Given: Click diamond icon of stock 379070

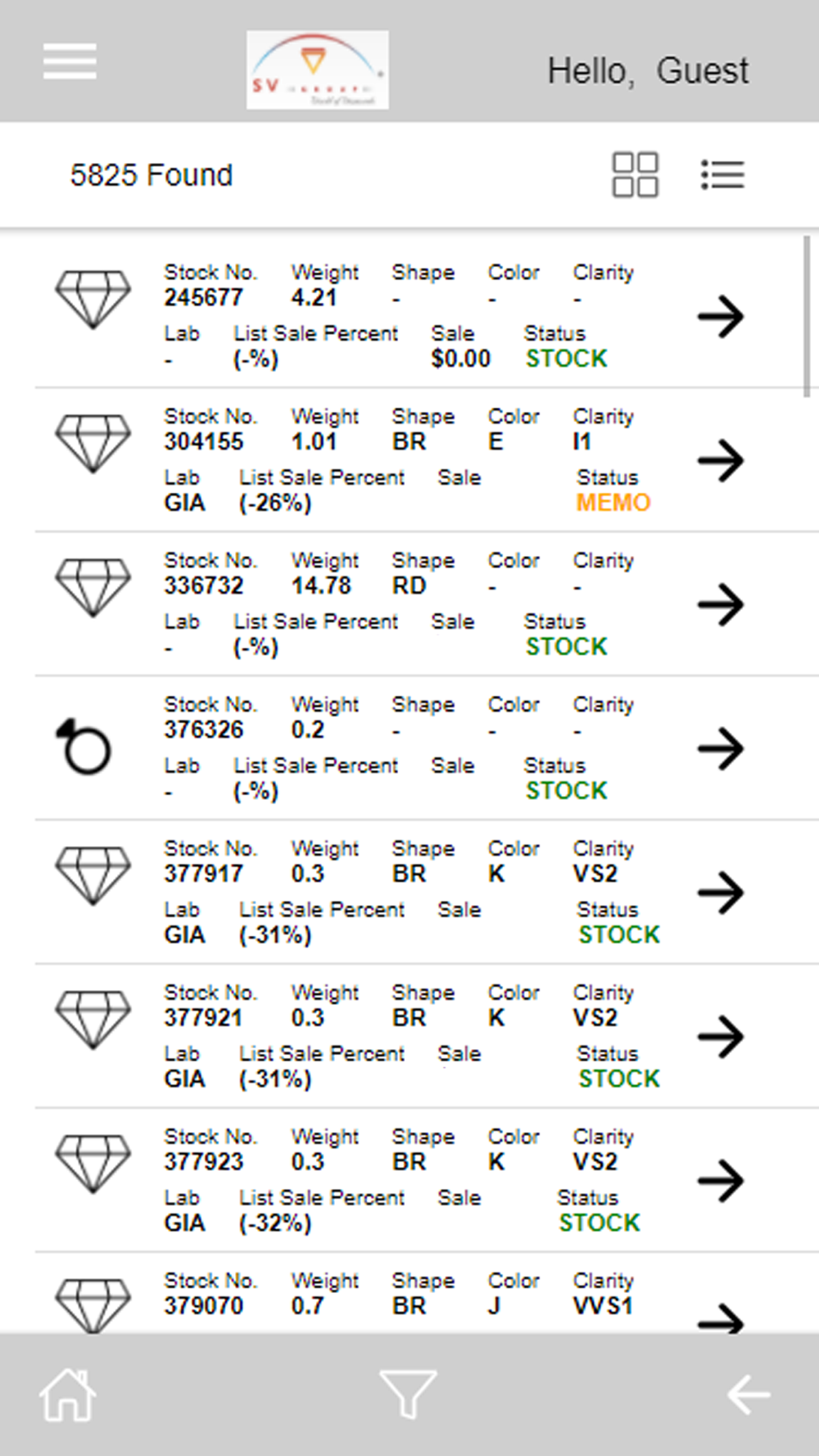Looking at the screenshot, I should pos(93,1305).
